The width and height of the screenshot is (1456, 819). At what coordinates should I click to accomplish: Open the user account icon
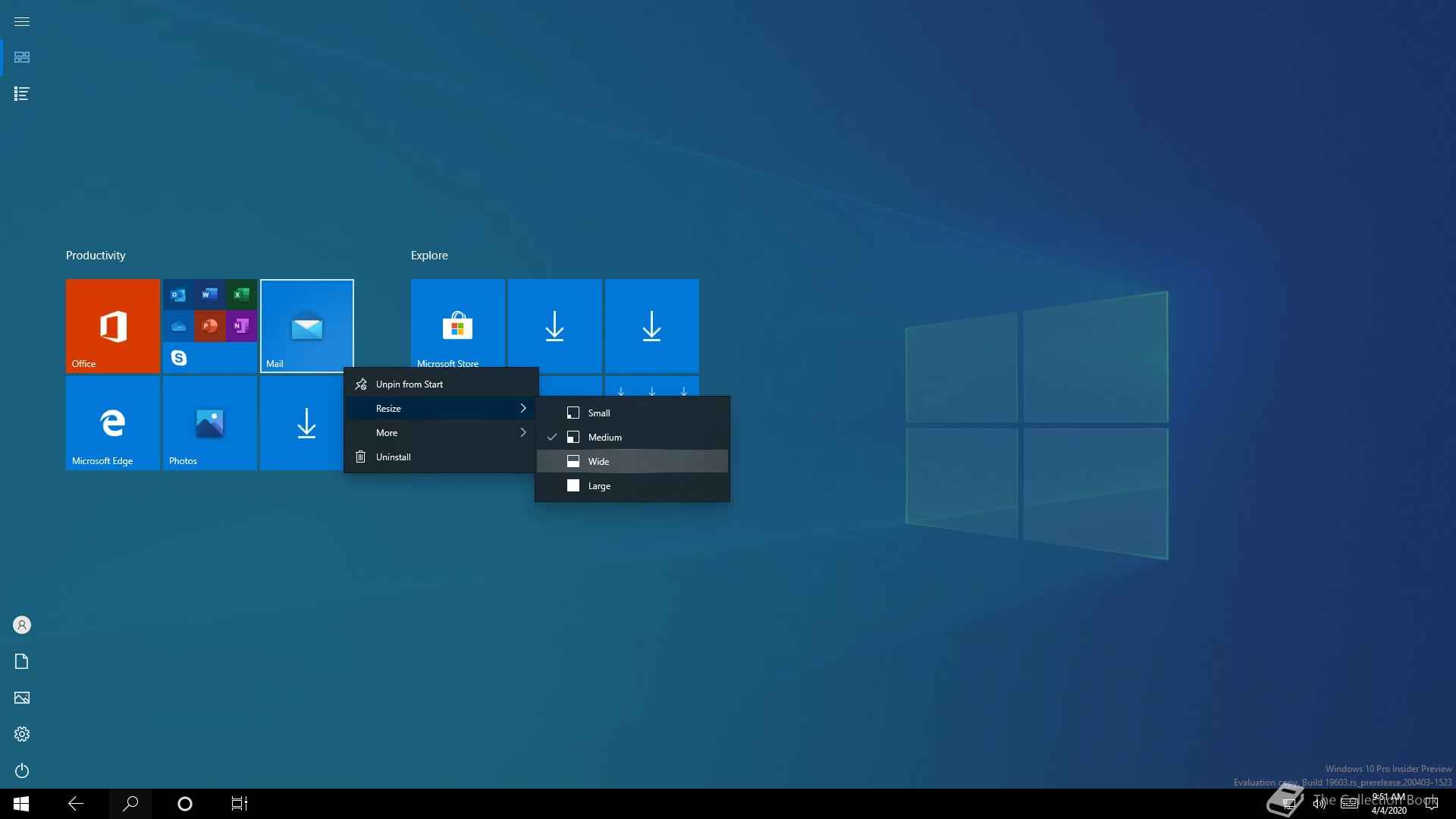click(x=22, y=625)
